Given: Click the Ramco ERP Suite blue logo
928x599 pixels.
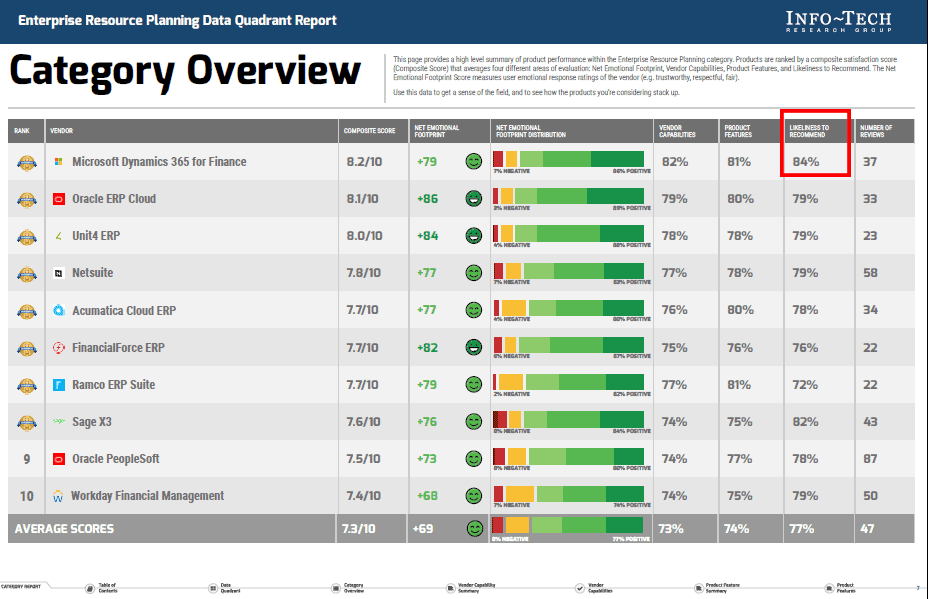Looking at the screenshot, I should 59,385.
